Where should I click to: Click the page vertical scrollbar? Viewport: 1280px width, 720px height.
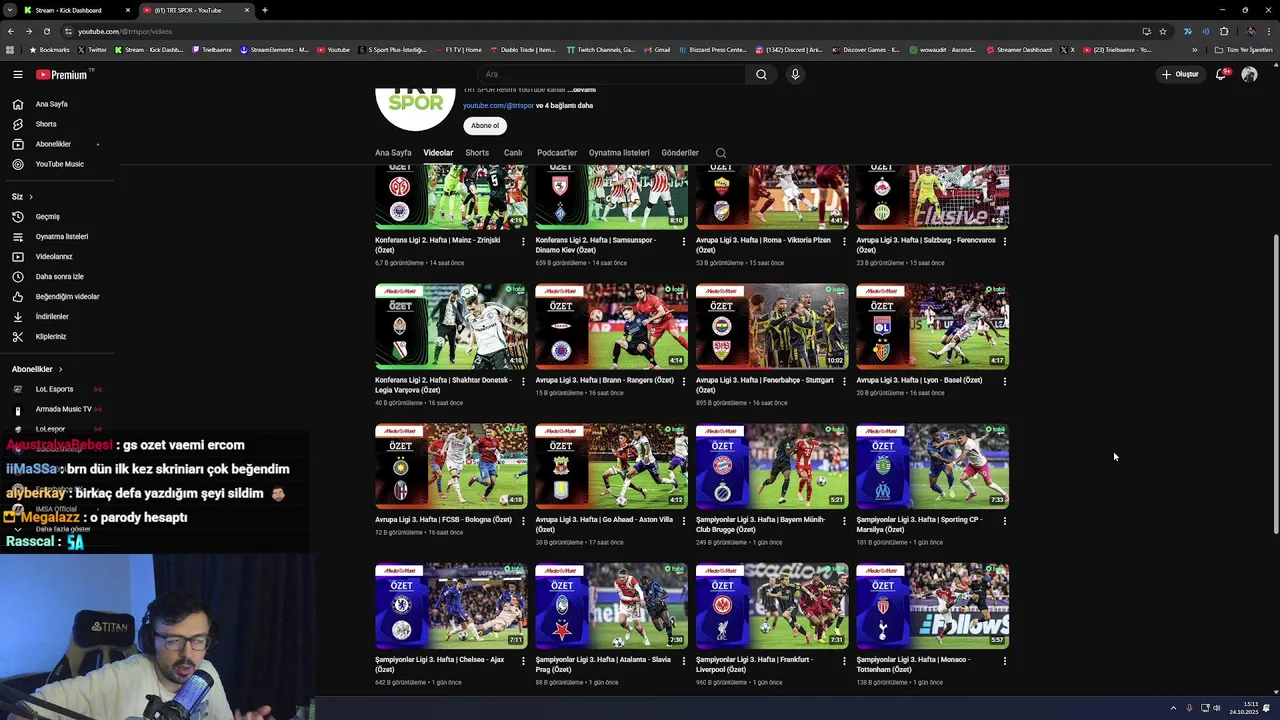[x=1275, y=385]
